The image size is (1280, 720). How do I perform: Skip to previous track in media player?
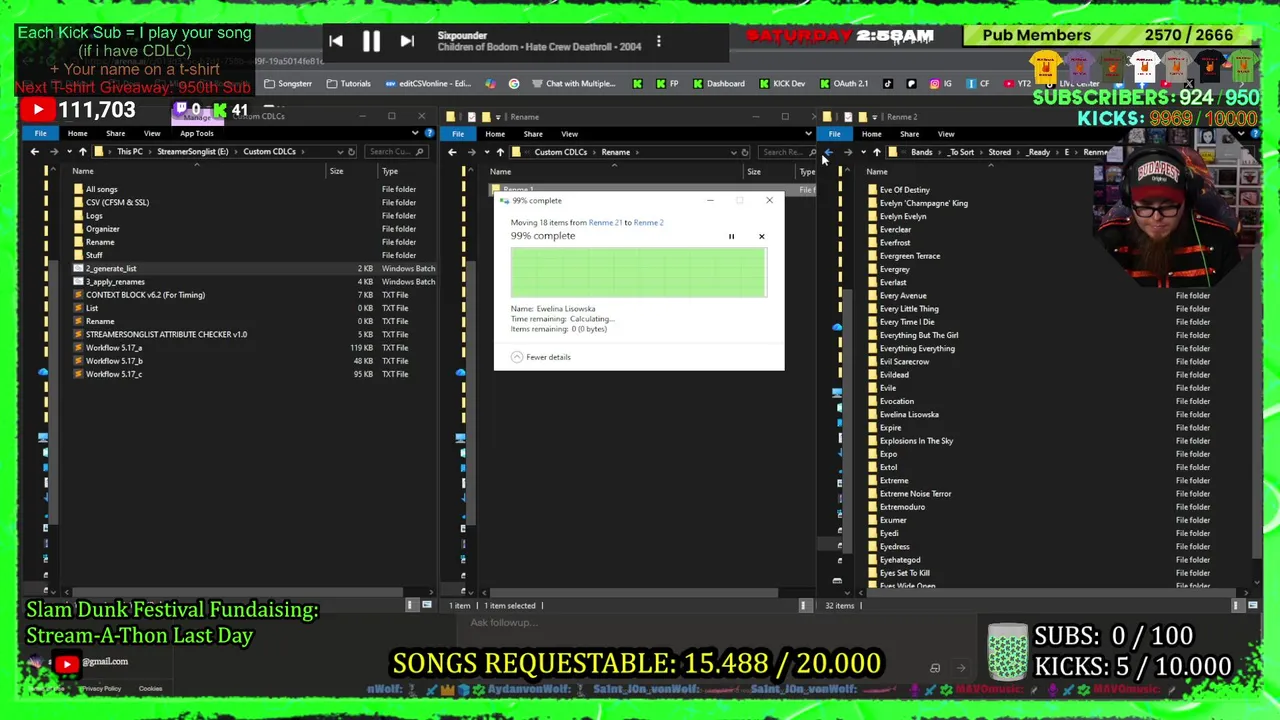pyautogui.click(x=336, y=42)
